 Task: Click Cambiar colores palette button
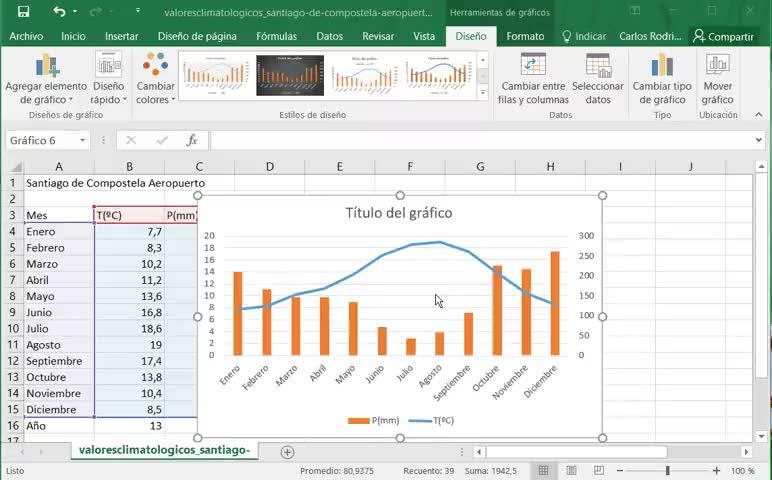click(x=155, y=79)
